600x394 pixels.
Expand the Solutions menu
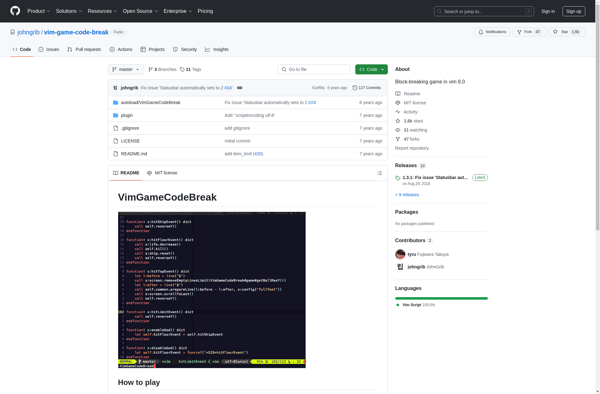coord(68,11)
